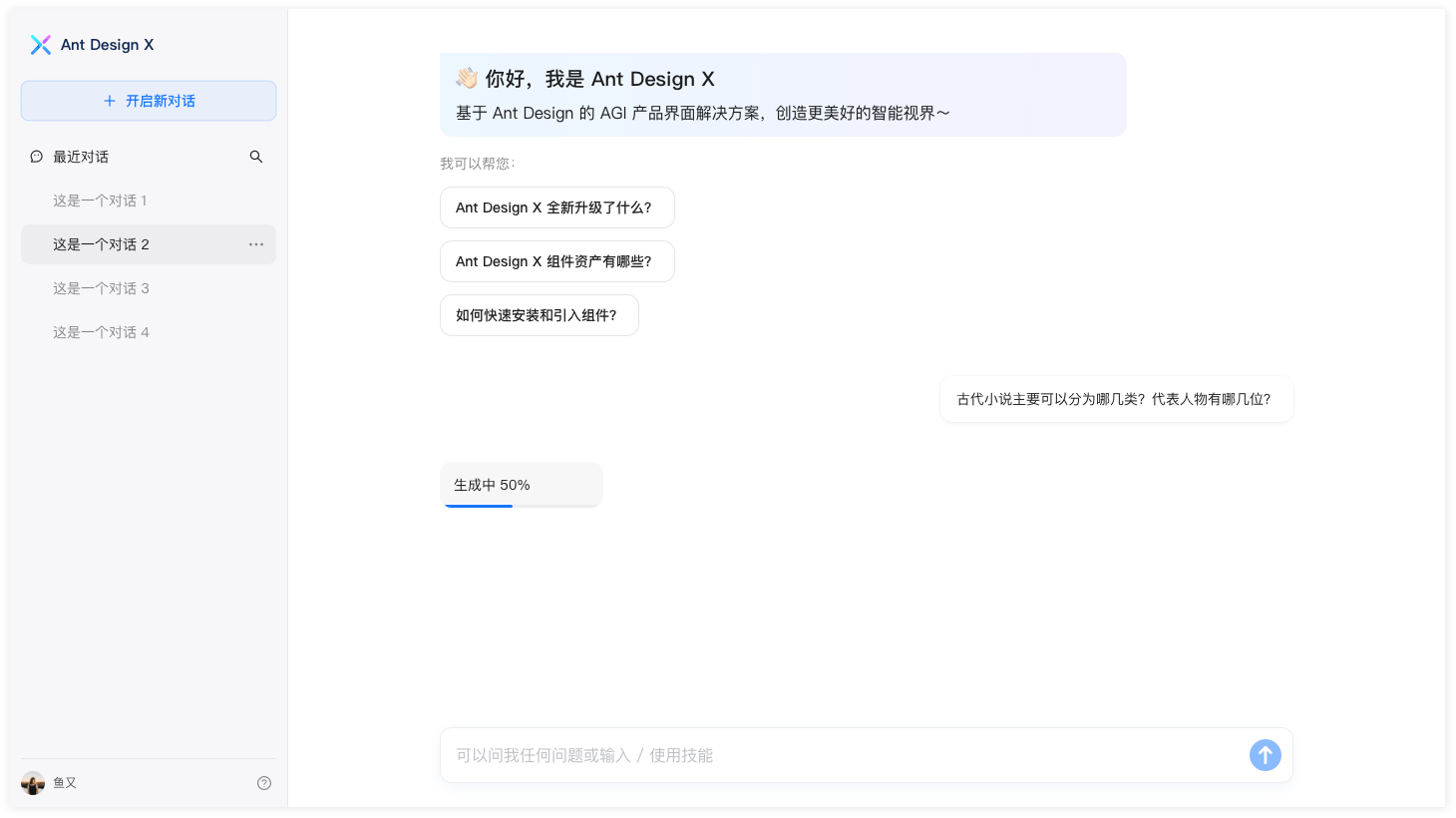Ask 'Ant Design X 全新升级了什么?' prompt
This screenshot has width=1456, height=818.
(557, 207)
